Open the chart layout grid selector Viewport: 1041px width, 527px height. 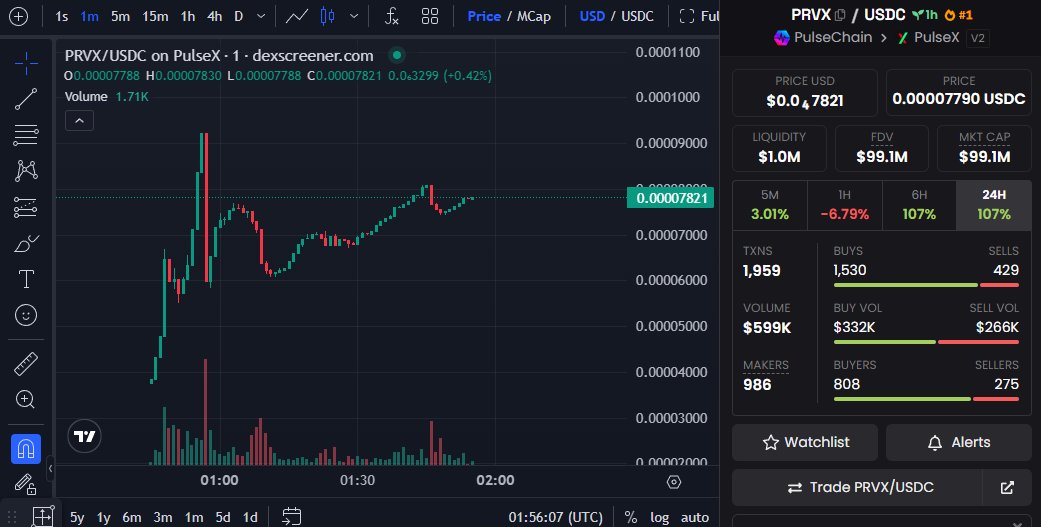point(430,16)
